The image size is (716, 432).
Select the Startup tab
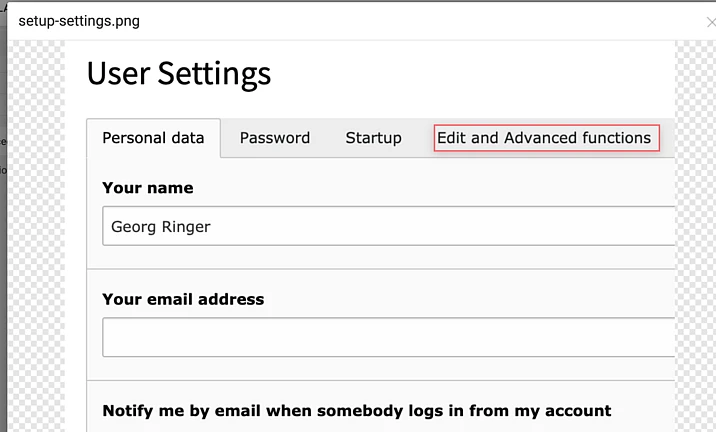373,138
